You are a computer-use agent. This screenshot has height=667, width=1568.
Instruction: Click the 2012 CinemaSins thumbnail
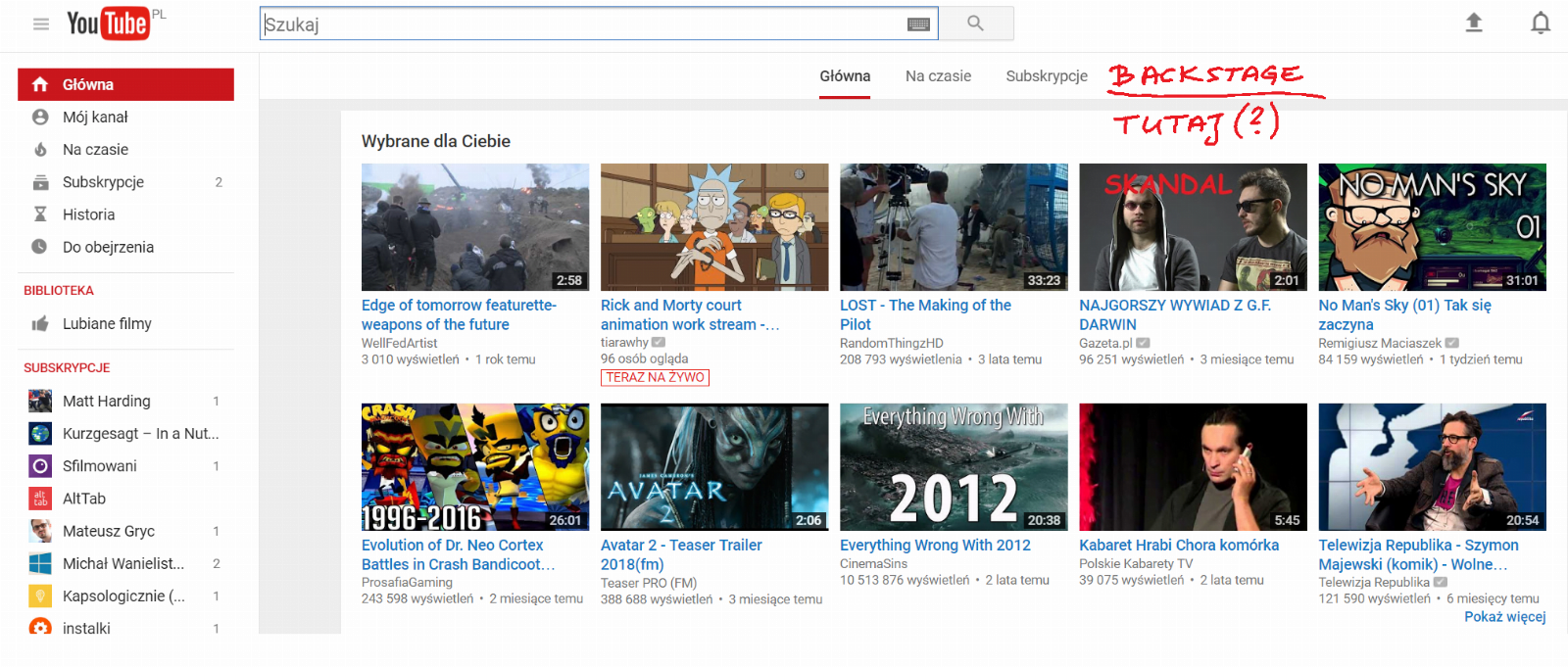(x=954, y=467)
